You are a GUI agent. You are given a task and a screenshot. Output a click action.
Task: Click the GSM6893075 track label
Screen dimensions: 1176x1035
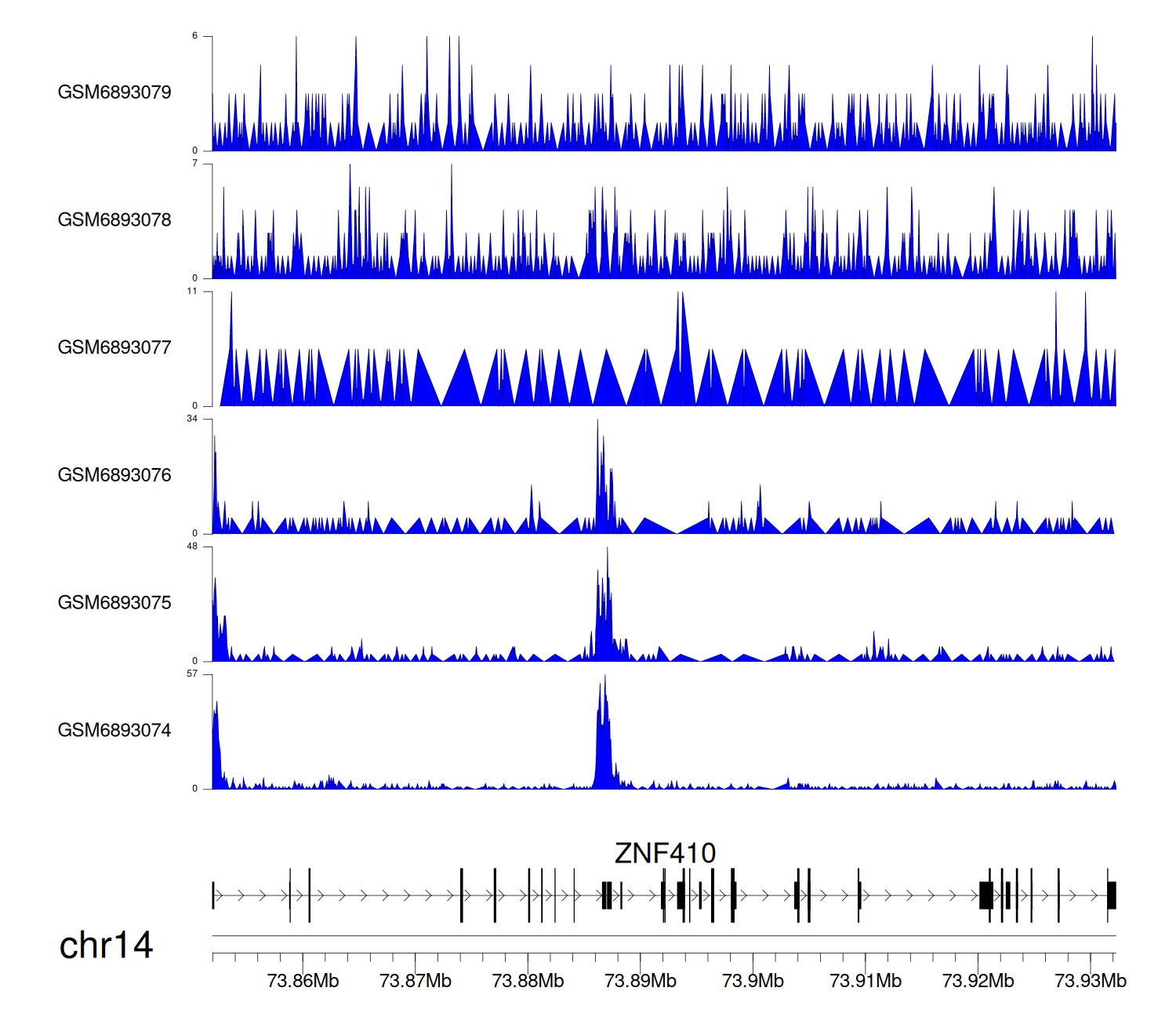(x=114, y=603)
